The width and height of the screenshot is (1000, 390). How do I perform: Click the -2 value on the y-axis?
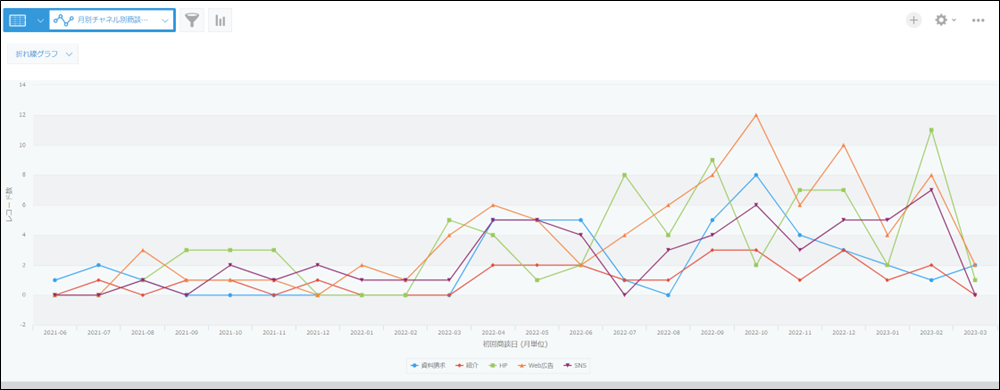pos(22,325)
